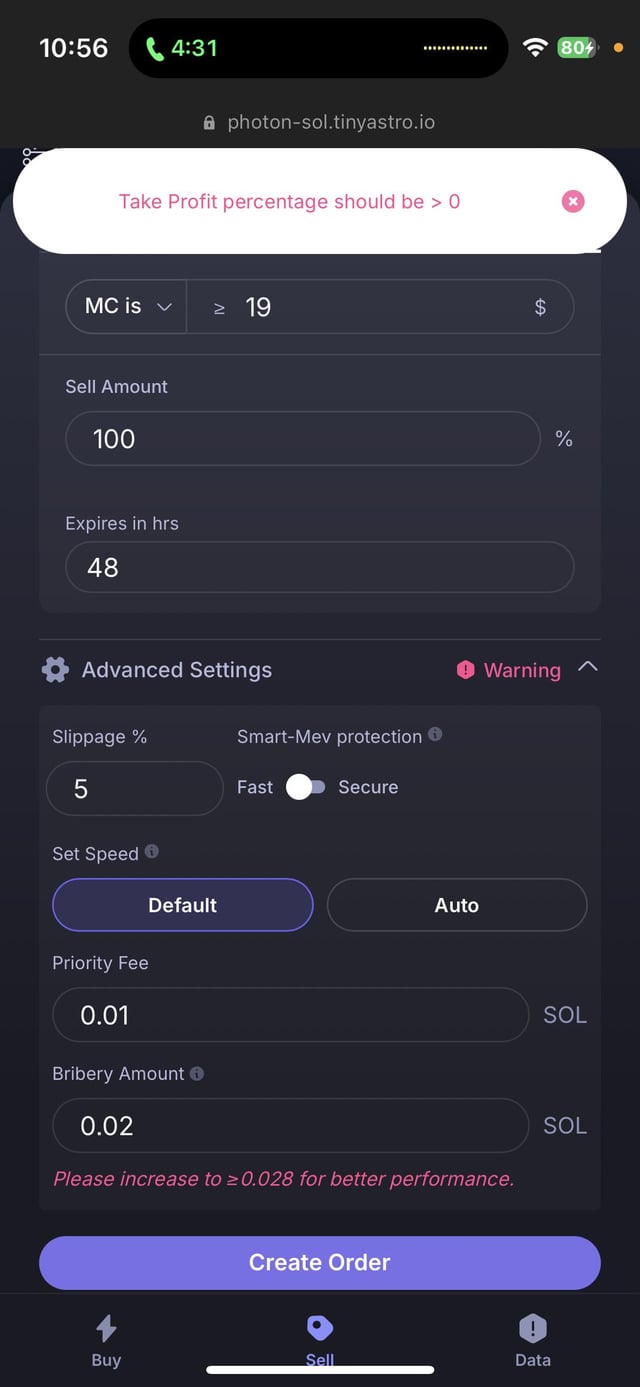This screenshot has height=1387, width=640.
Task: Show Set Speed info tooltip
Action: tap(152, 852)
